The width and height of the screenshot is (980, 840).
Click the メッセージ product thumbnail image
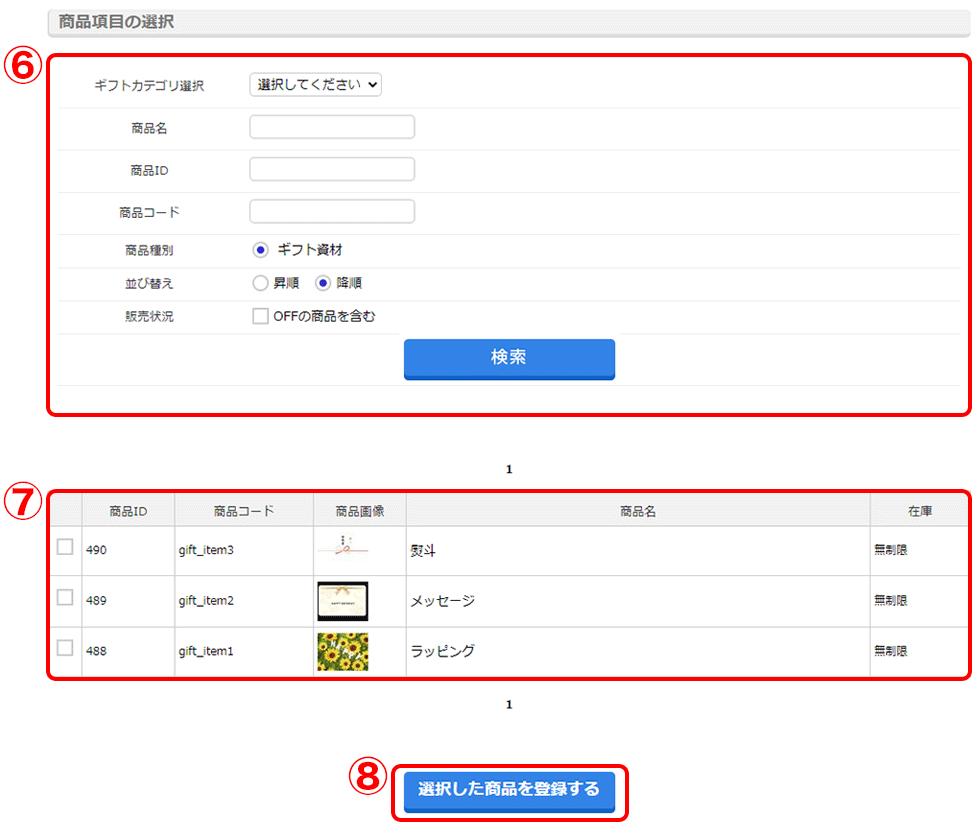coord(342,601)
